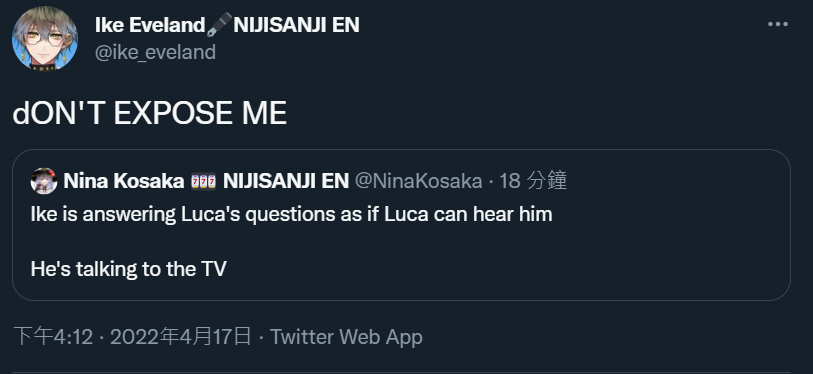Screen dimensions: 813x374
Task: Select the 'dONT EXPOSE ME' tweet text
Action: [x=149, y=113]
